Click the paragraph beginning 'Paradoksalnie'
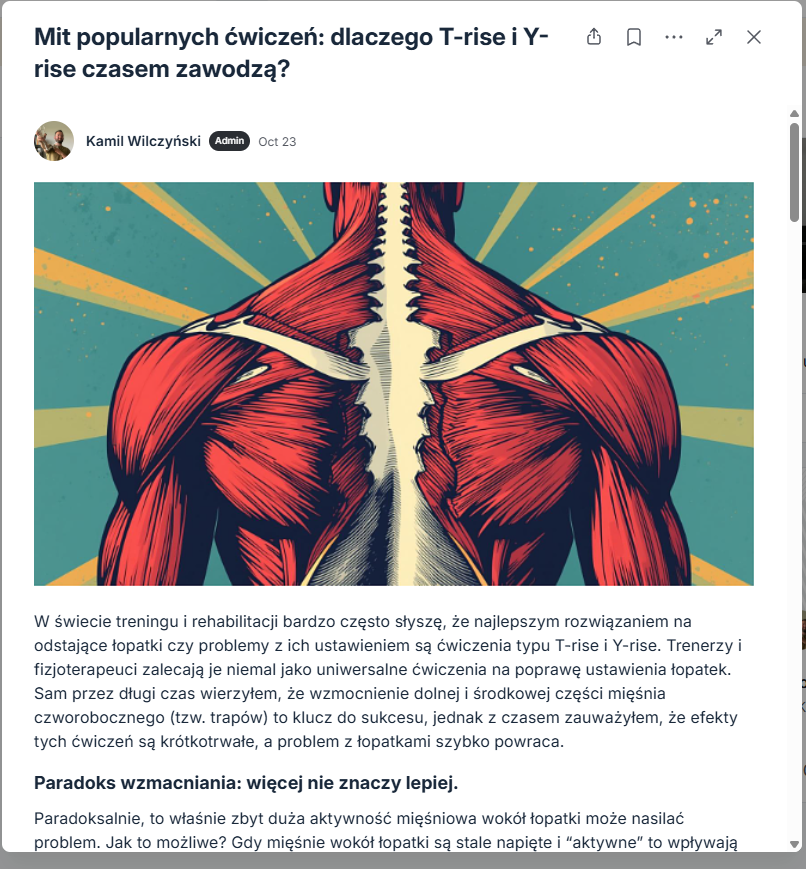Image resolution: width=806 pixels, height=869 pixels. (386, 830)
